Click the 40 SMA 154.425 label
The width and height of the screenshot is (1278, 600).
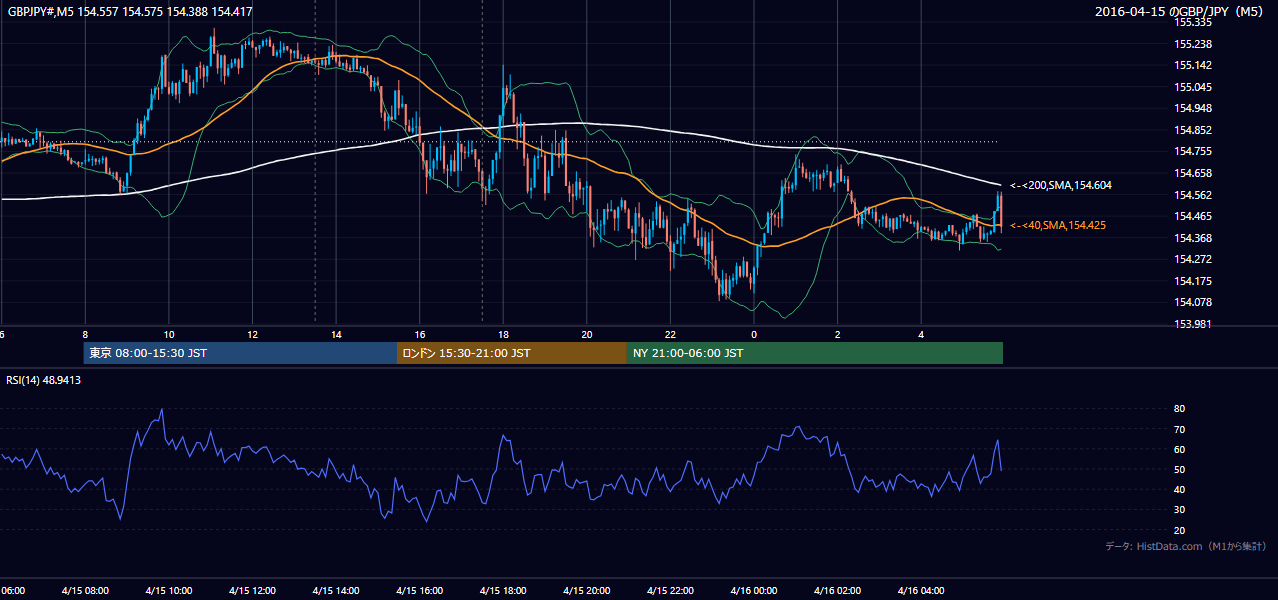(x=1057, y=225)
